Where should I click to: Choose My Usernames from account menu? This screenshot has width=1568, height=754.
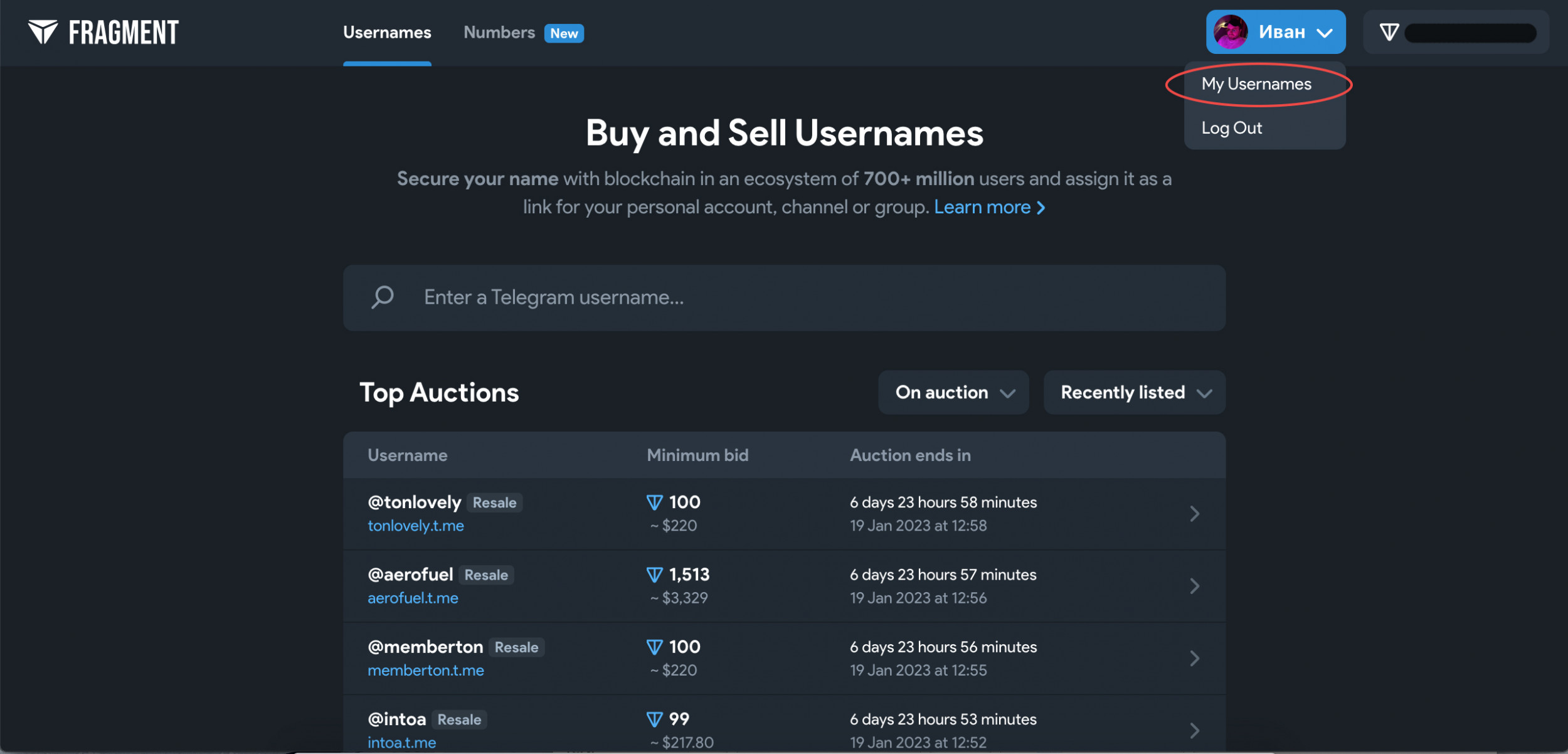[1256, 84]
